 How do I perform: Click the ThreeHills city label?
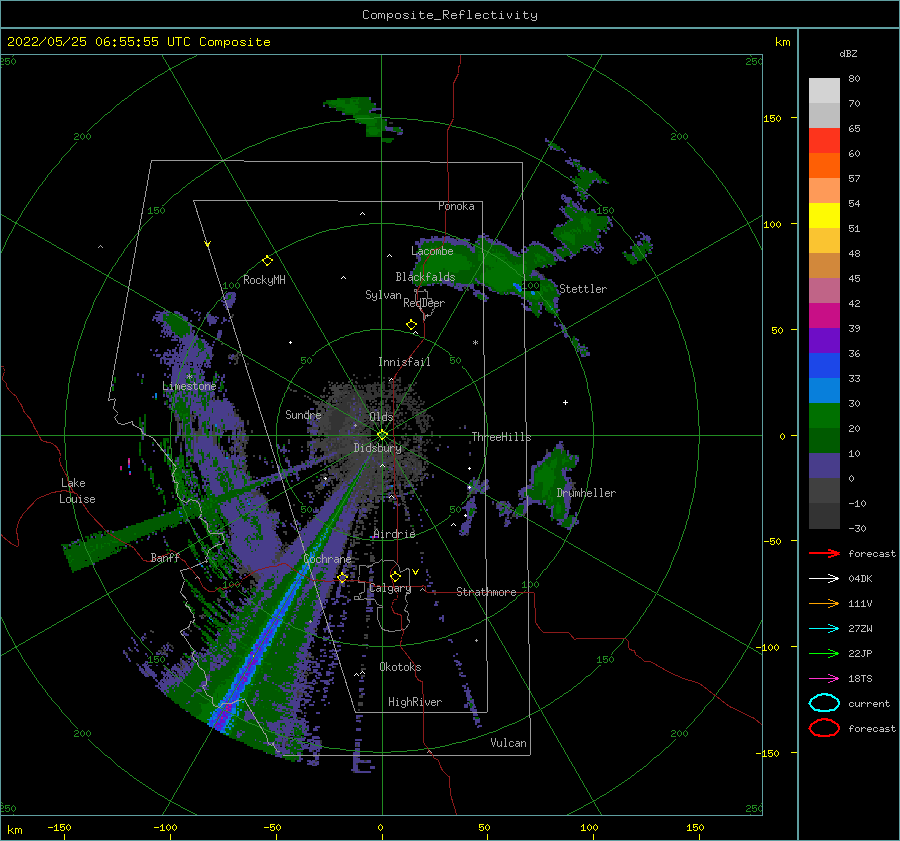501,437
